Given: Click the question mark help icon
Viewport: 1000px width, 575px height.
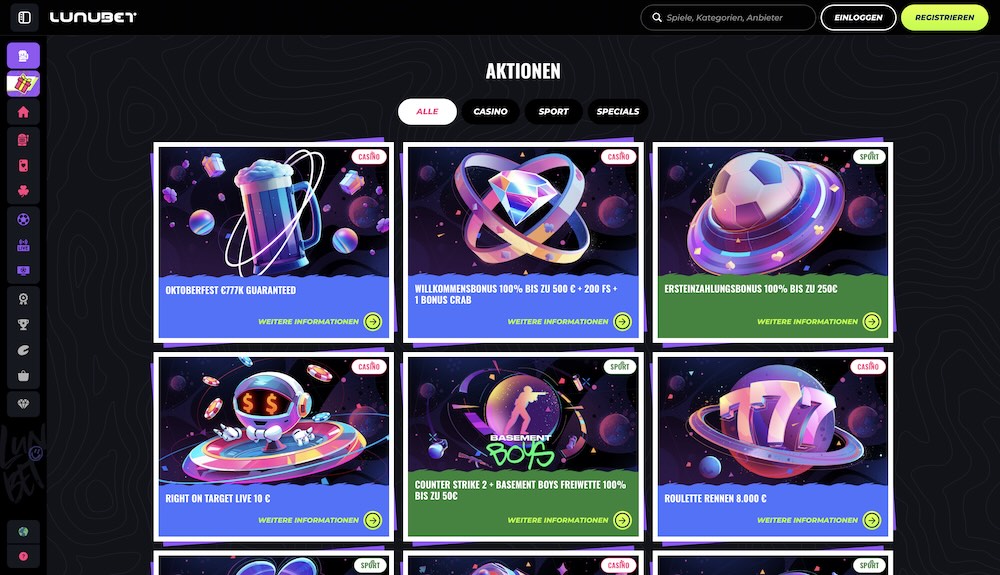Looking at the screenshot, I should (24, 556).
